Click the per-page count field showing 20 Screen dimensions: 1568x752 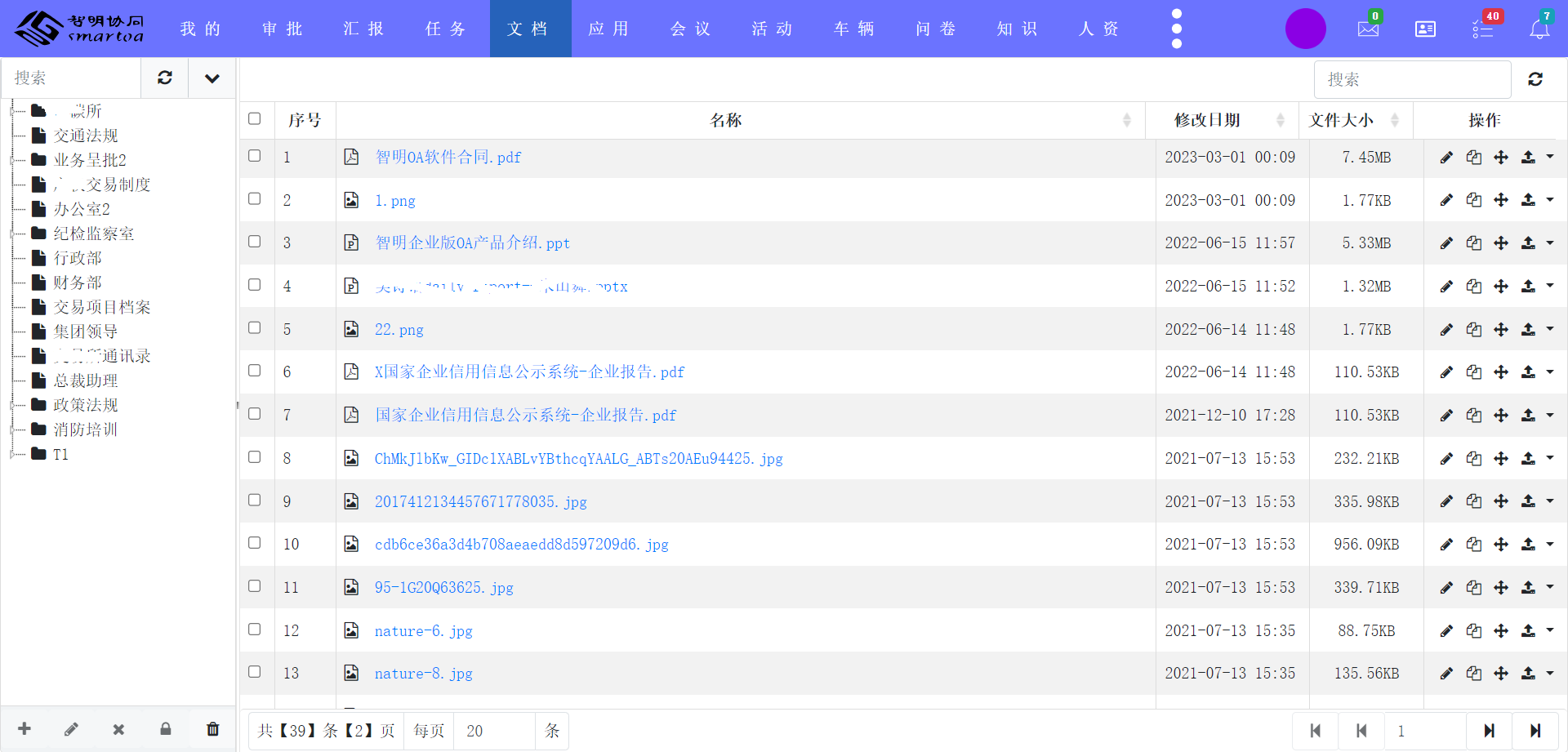[495, 731]
